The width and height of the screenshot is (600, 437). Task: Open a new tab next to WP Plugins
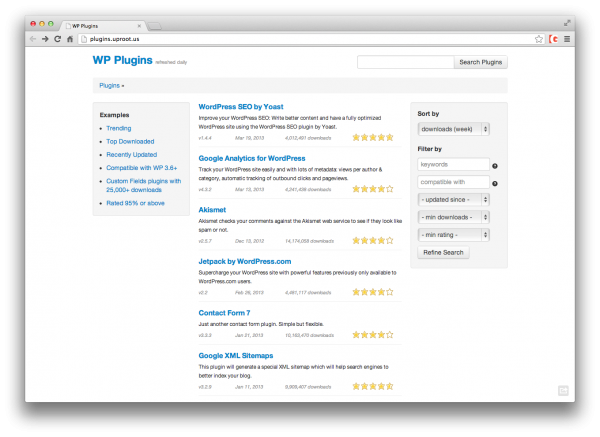[155, 26]
